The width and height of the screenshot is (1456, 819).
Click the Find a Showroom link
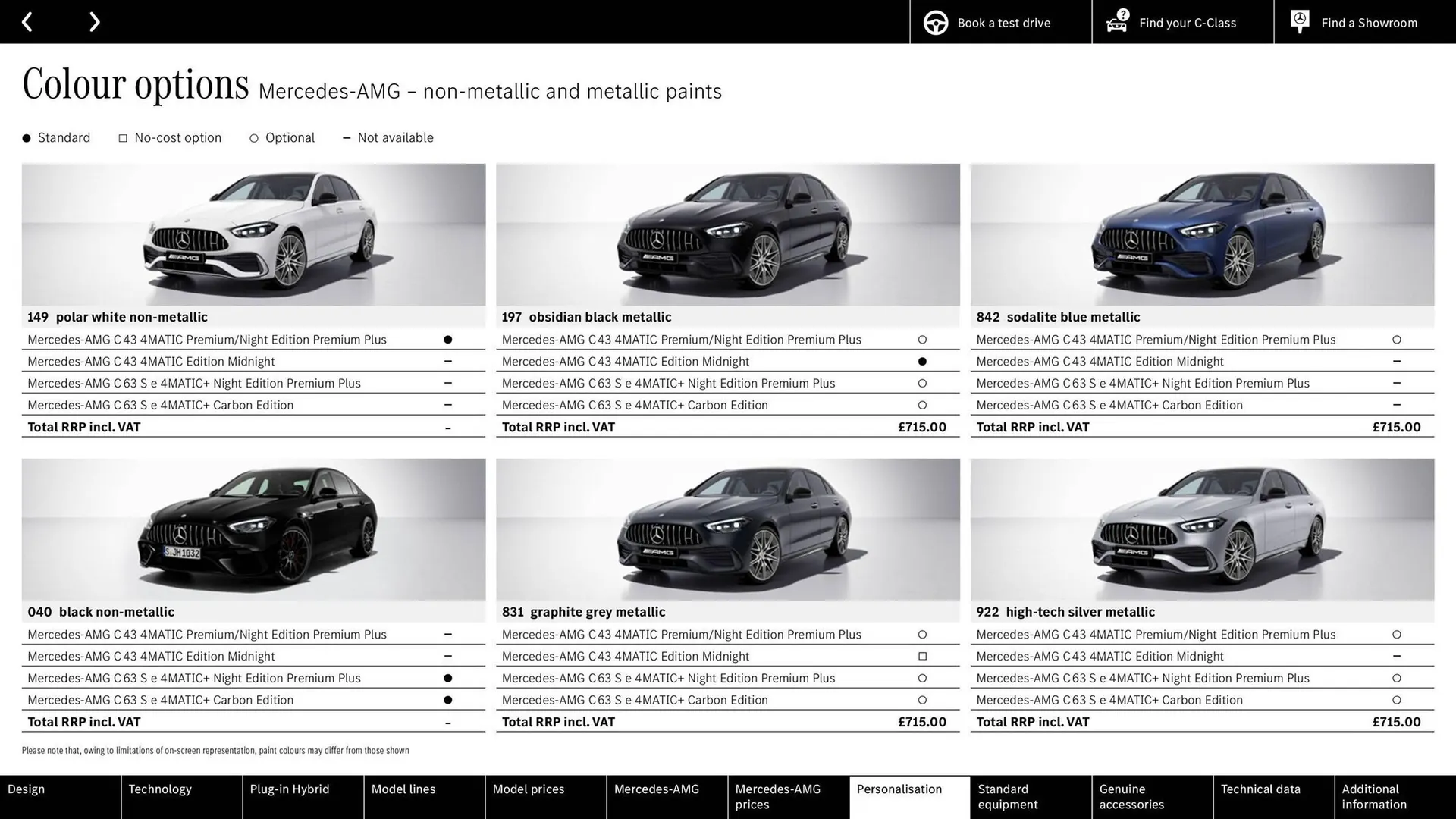(1369, 22)
